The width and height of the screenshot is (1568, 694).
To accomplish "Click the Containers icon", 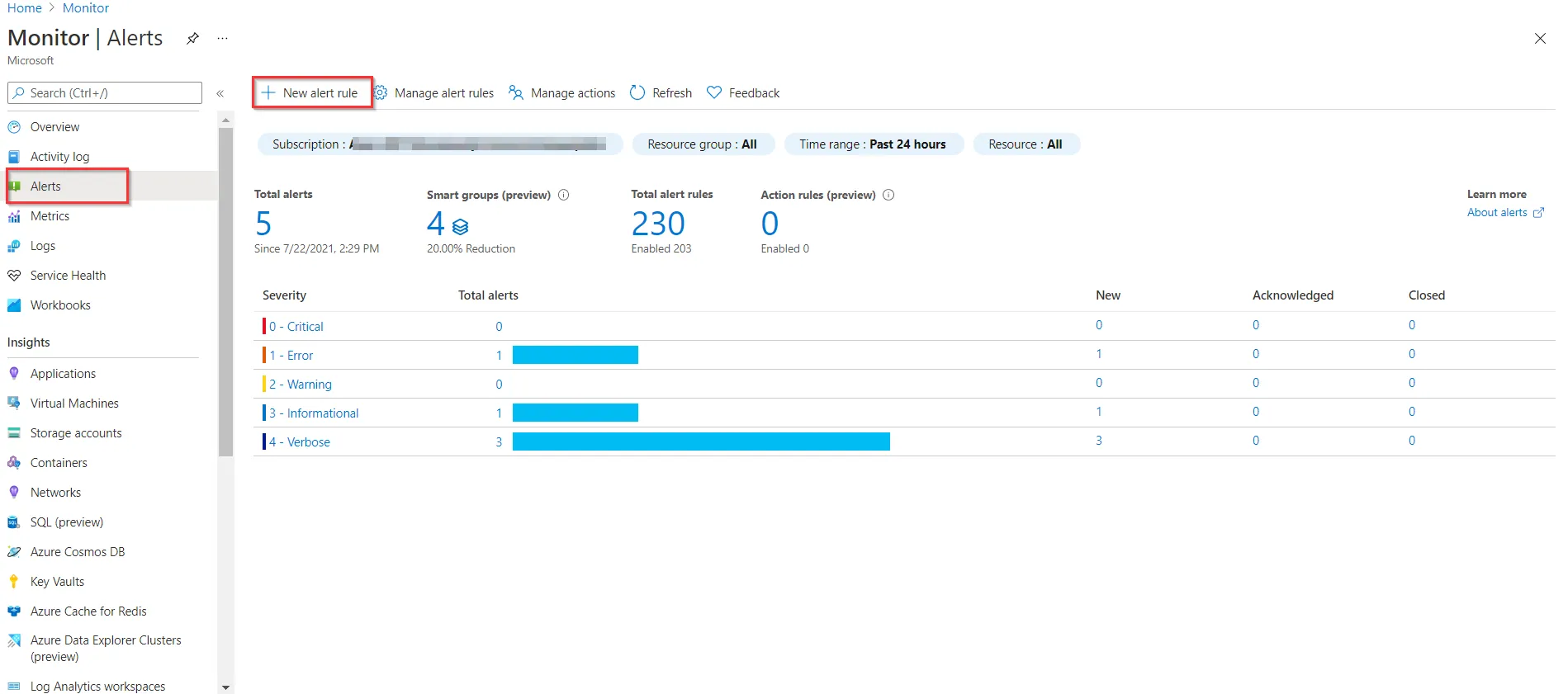I will tap(14, 463).
